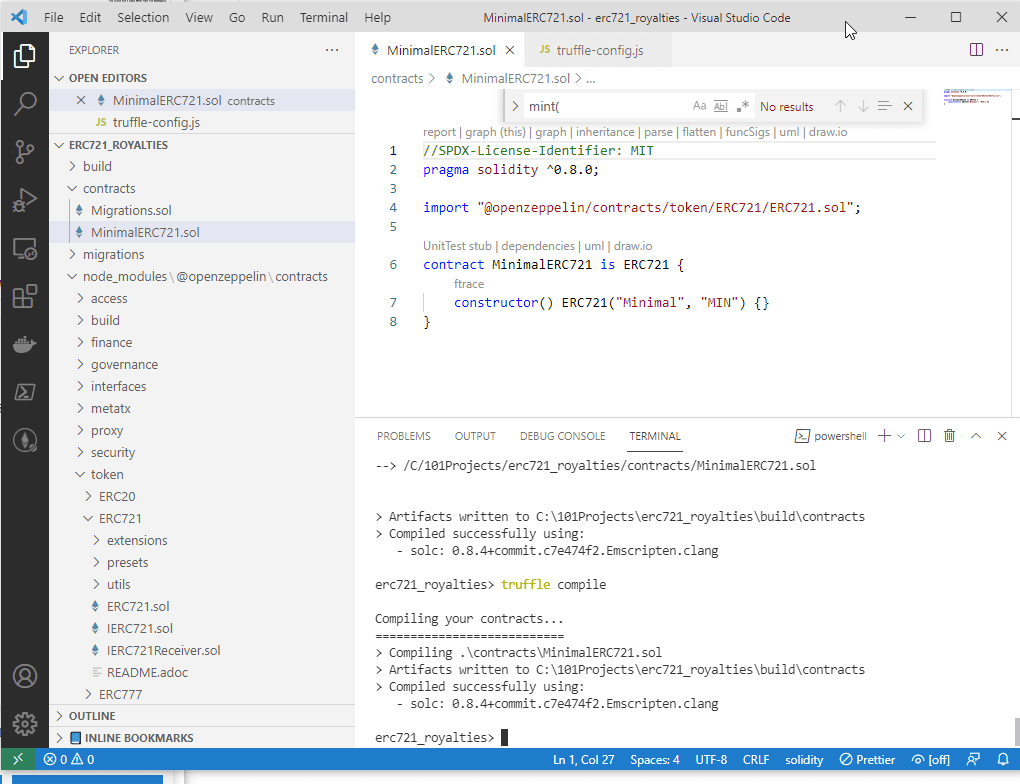Click the 'ftrace' code lens link

tap(468, 284)
